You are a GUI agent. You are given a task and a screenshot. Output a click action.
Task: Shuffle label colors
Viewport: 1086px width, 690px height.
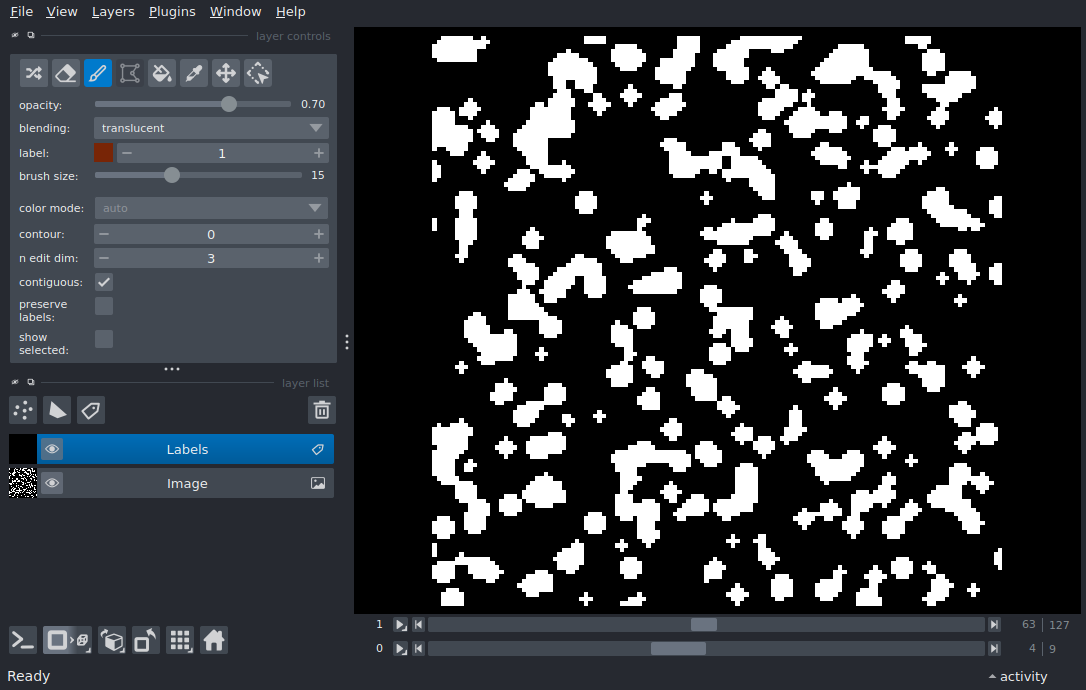(34, 73)
